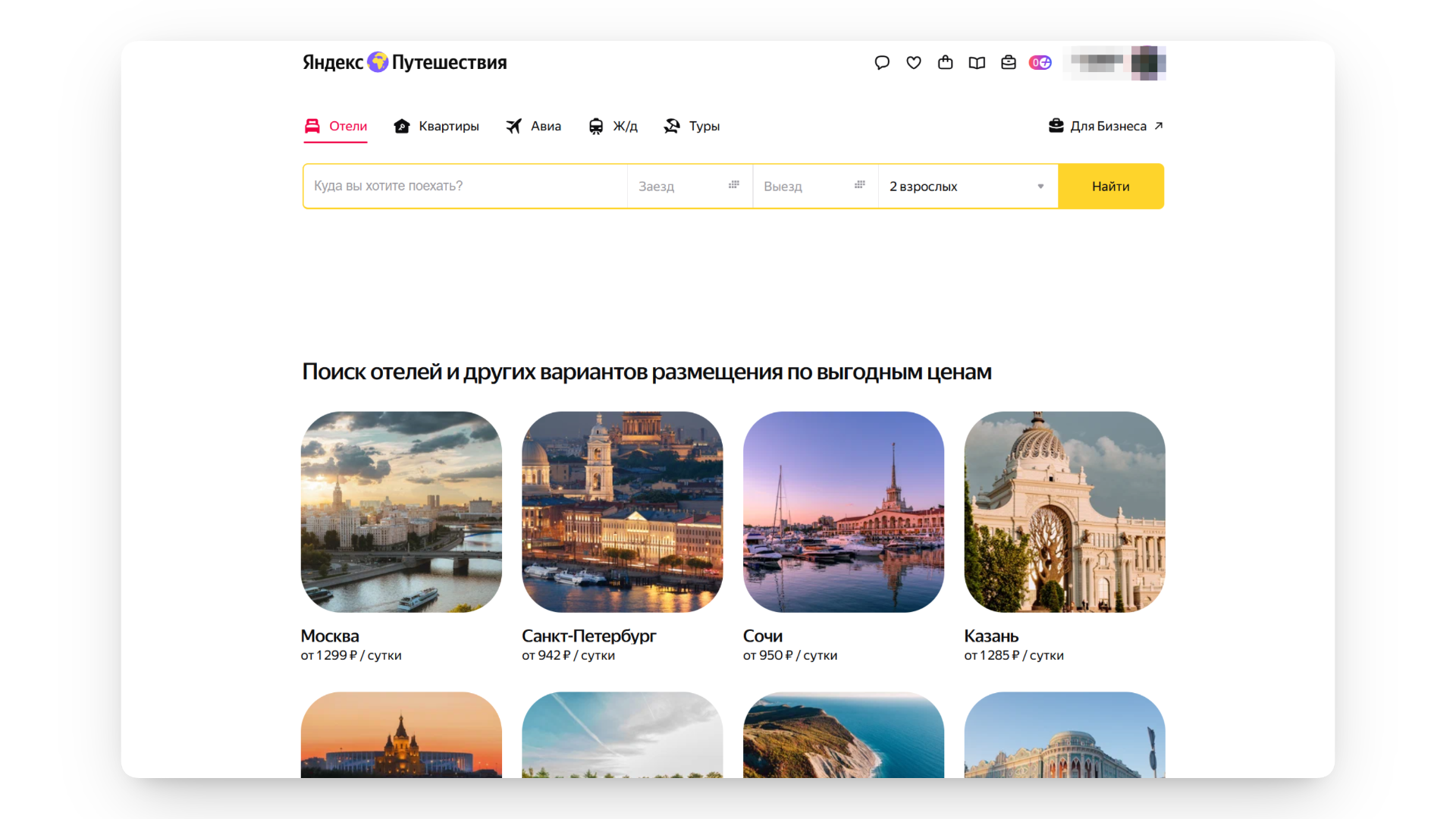Select the Заезд check-in date field

point(690,187)
